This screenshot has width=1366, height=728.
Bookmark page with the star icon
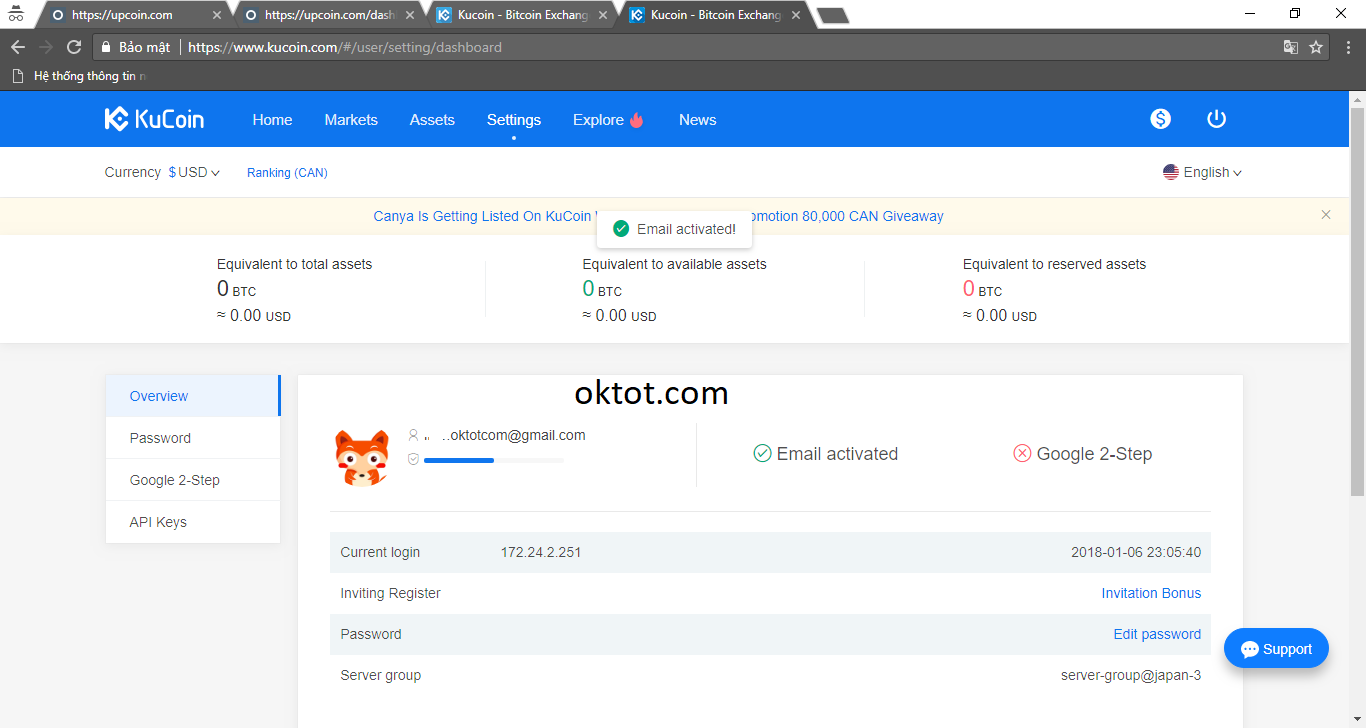coord(1316,47)
